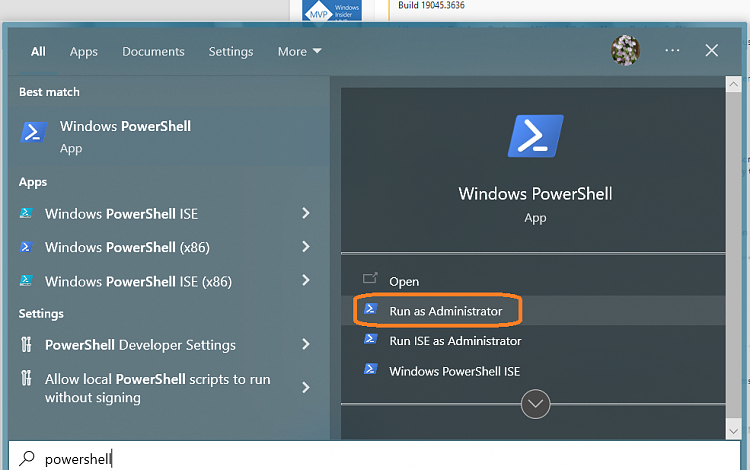Screen dimensions: 750x470
Task: Expand PowerShell Developer Settings chevron
Action: click(x=306, y=344)
